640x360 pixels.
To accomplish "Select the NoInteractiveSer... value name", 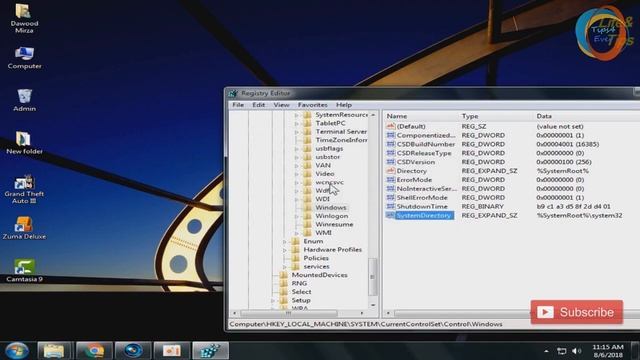I will click(427, 189).
